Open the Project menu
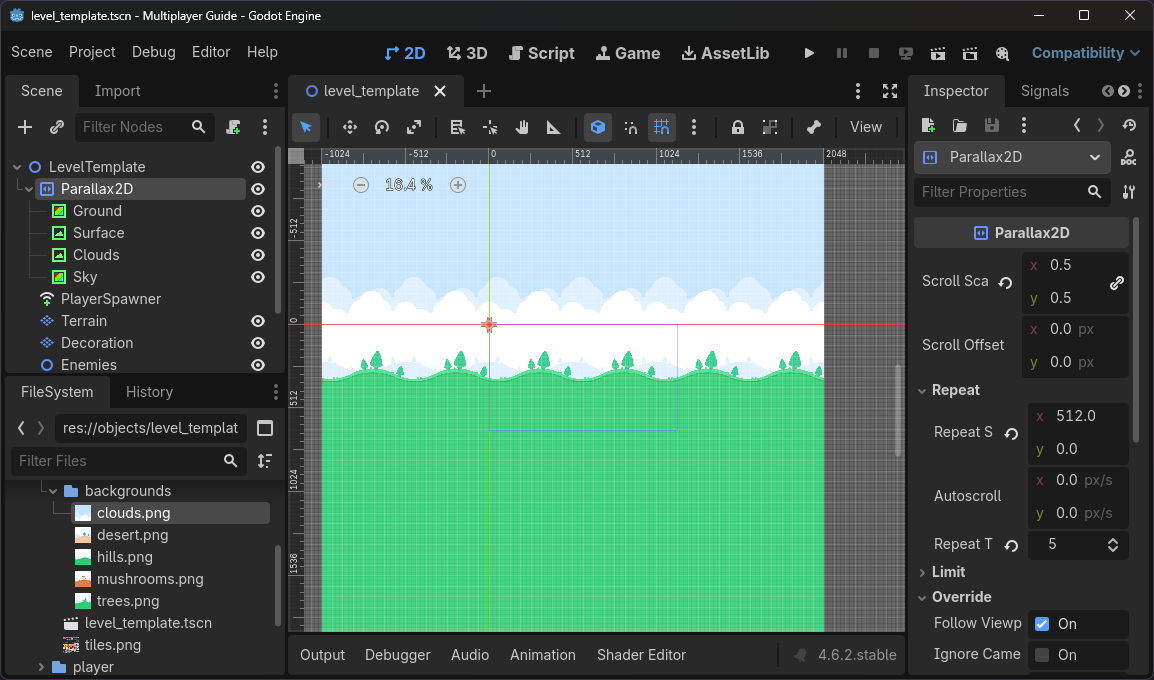The height and width of the screenshot is (680, 1154). click(x=92, y=52)
